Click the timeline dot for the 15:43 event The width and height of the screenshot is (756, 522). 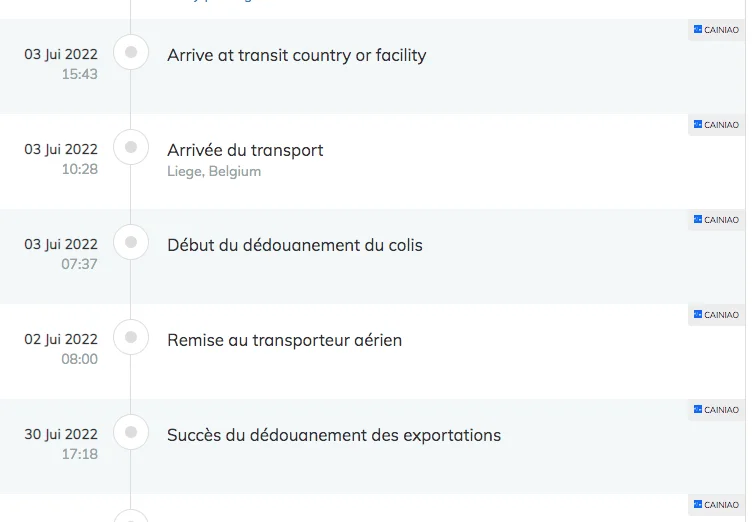(131, 52)
